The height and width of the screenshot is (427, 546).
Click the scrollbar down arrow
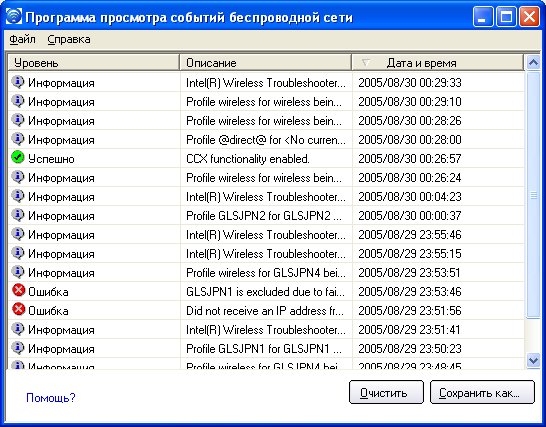click(x=533, y=360)
